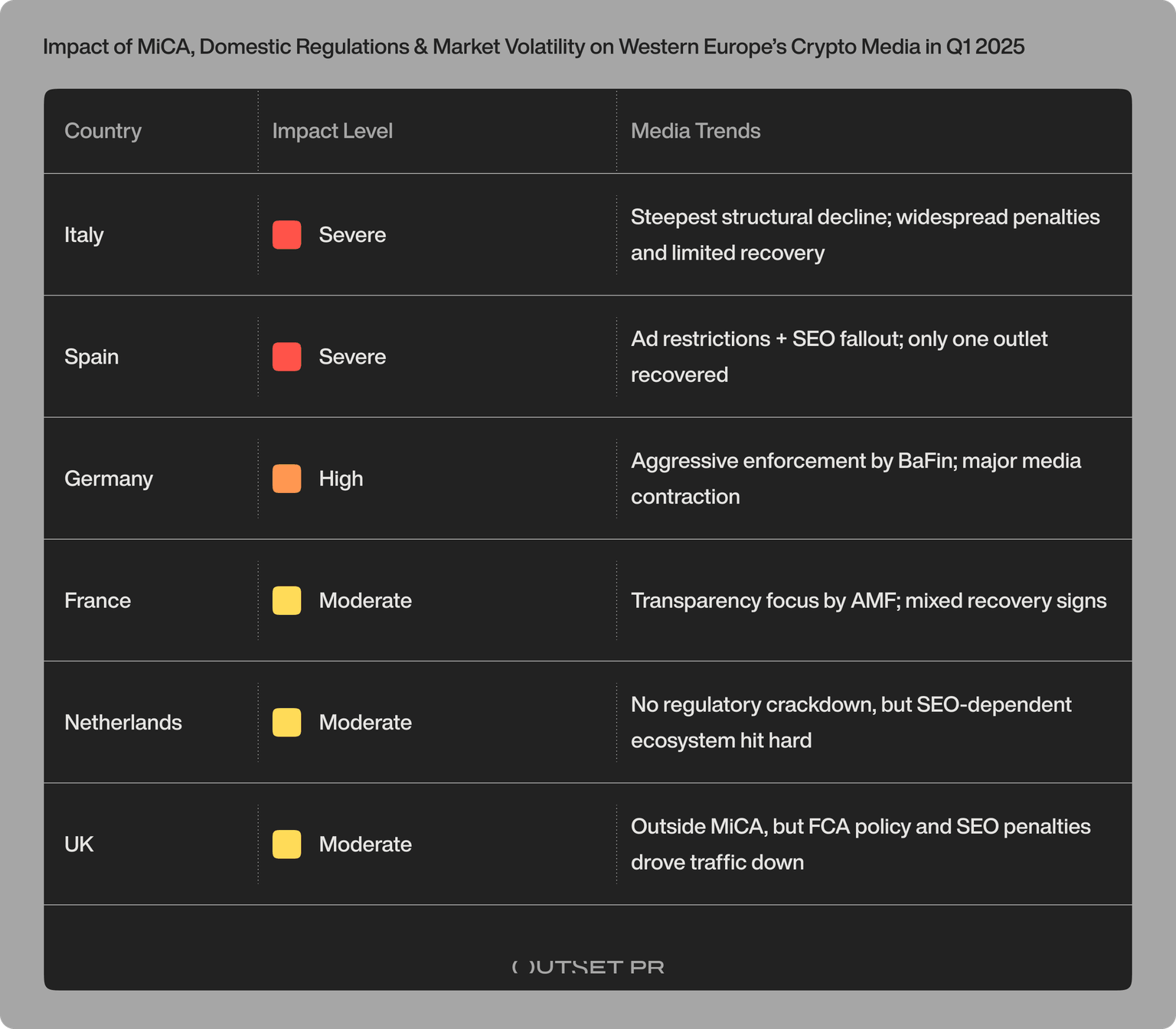Select the Impact Level column header
1176x1029 pixels.
tap(332, 131)
